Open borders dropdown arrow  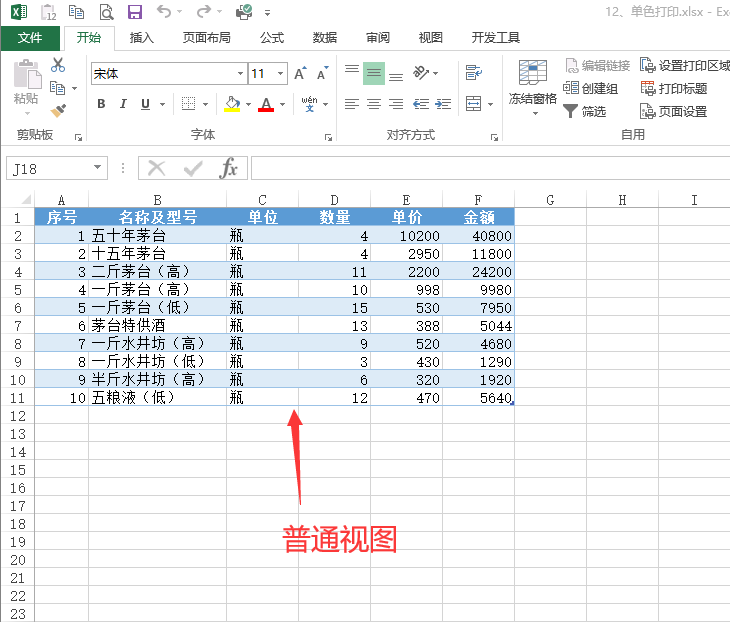pyautogui.click(x=205, y=104)
